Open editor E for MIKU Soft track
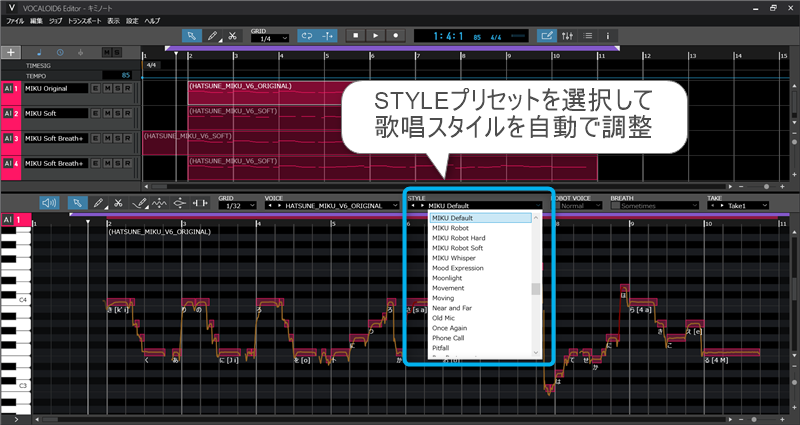The height and width of the screenshot is (425, 800). [95, 113]
